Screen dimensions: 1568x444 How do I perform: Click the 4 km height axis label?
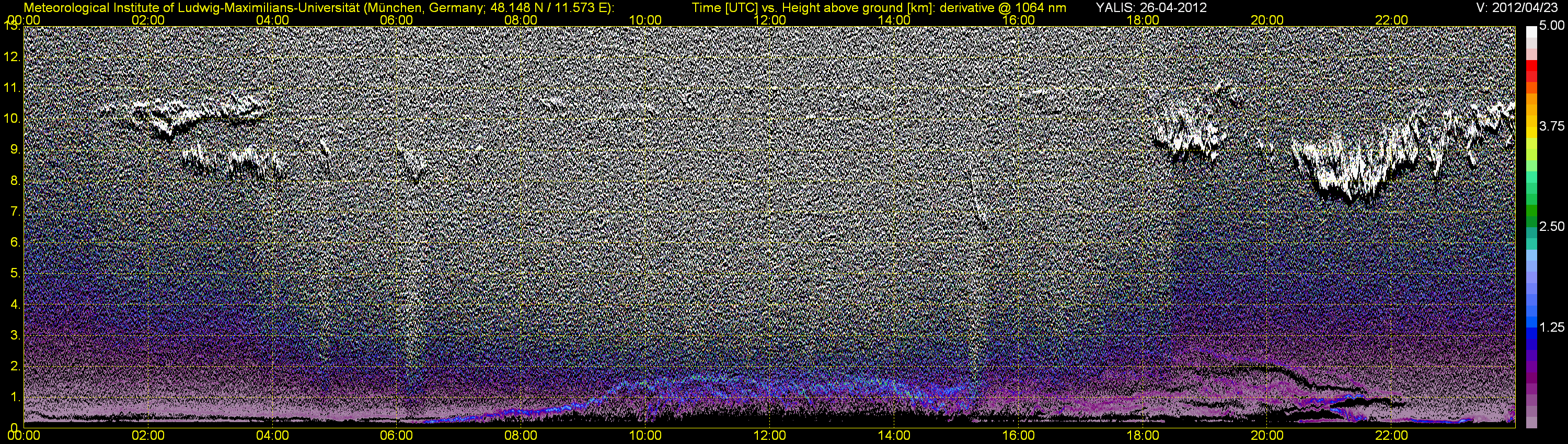pos(15,304)
